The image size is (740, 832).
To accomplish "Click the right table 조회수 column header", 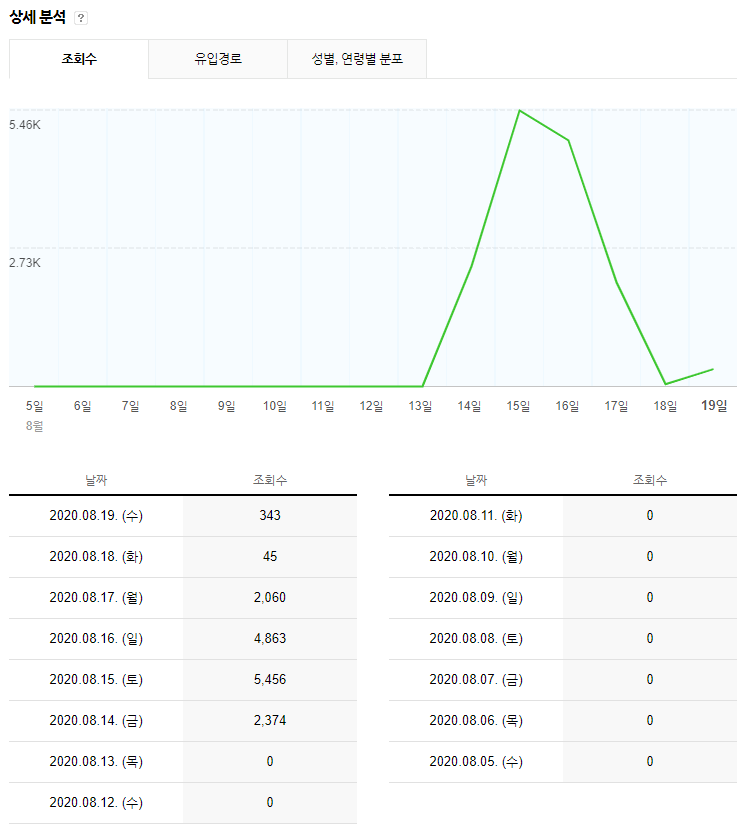I will [x=650, y=480].
